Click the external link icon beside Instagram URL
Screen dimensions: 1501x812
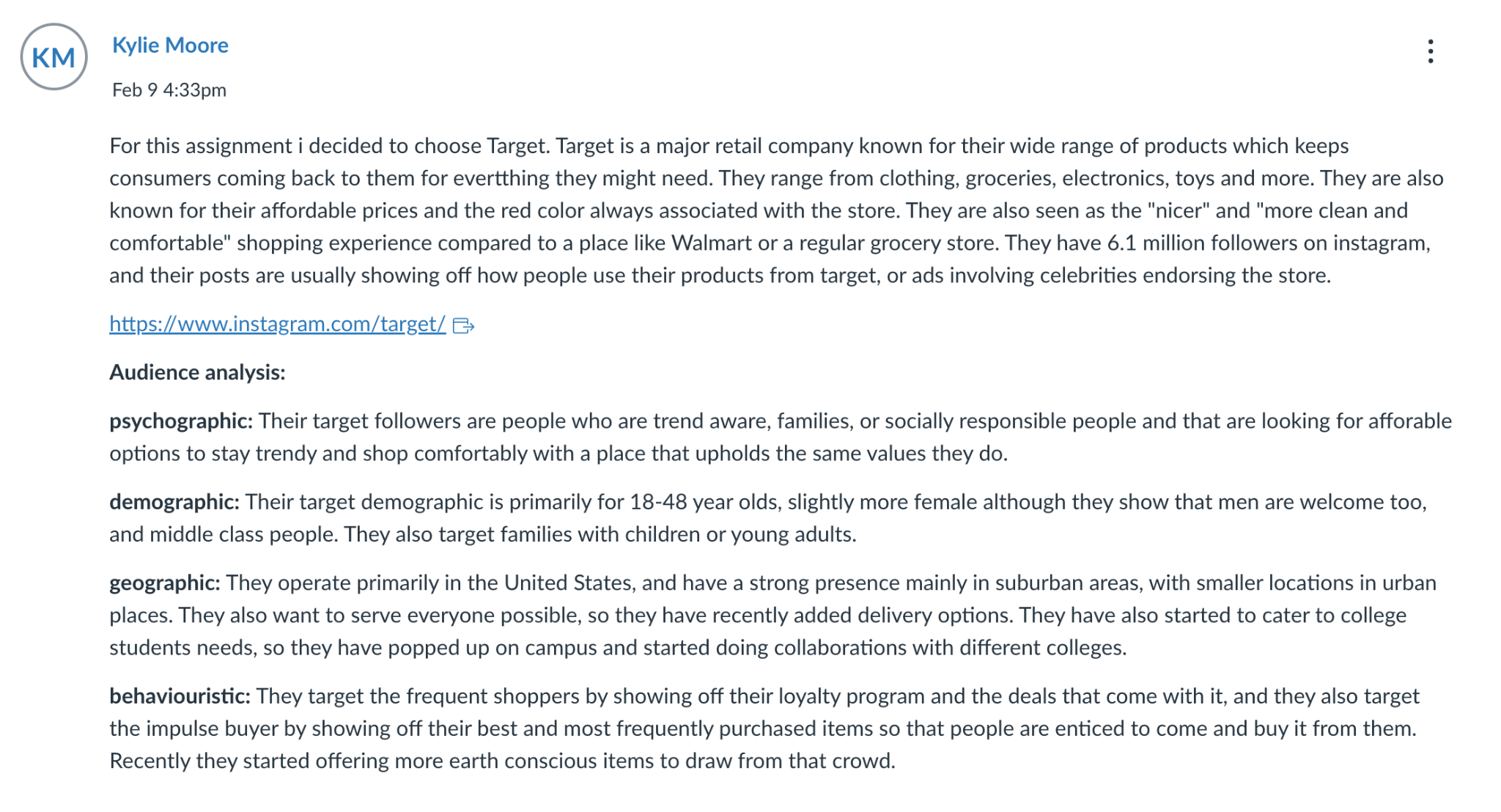[x=464, y=325]
